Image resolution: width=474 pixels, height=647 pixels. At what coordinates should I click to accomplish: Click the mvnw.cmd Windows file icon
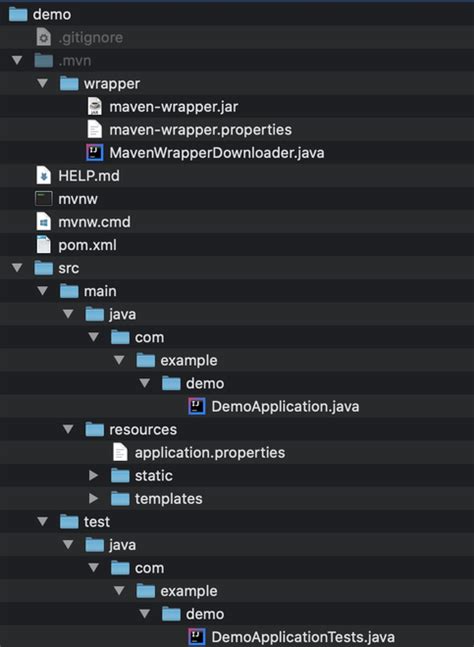44,222
